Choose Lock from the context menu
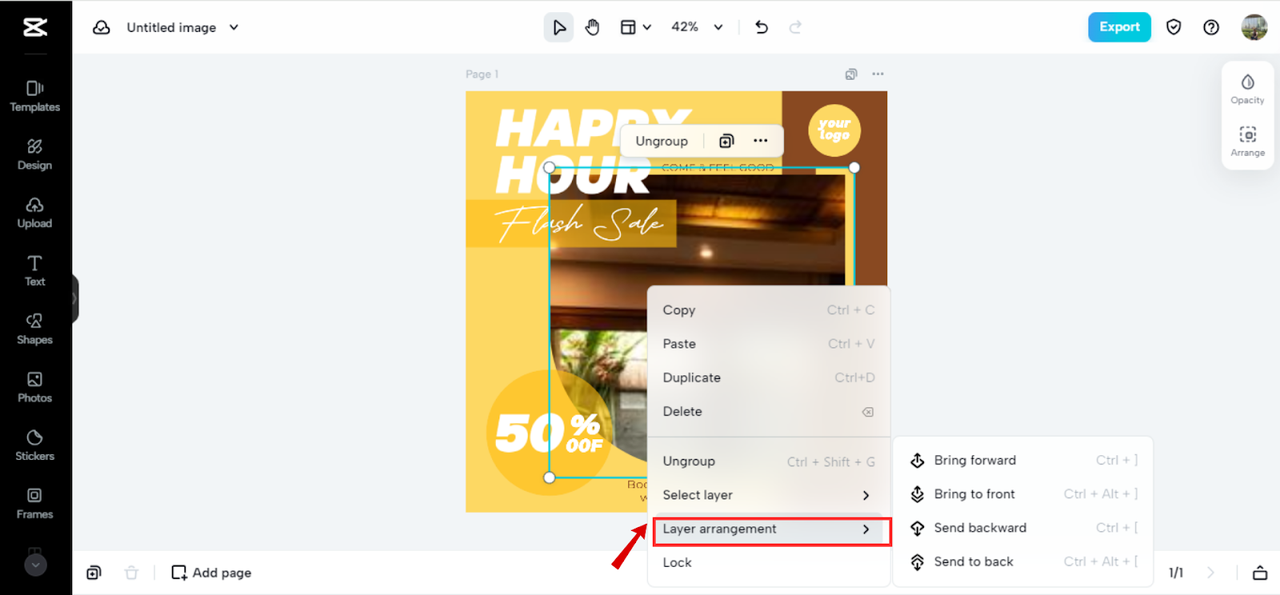The height and width of the screenshot is (595, 1280). coord(768,562)
